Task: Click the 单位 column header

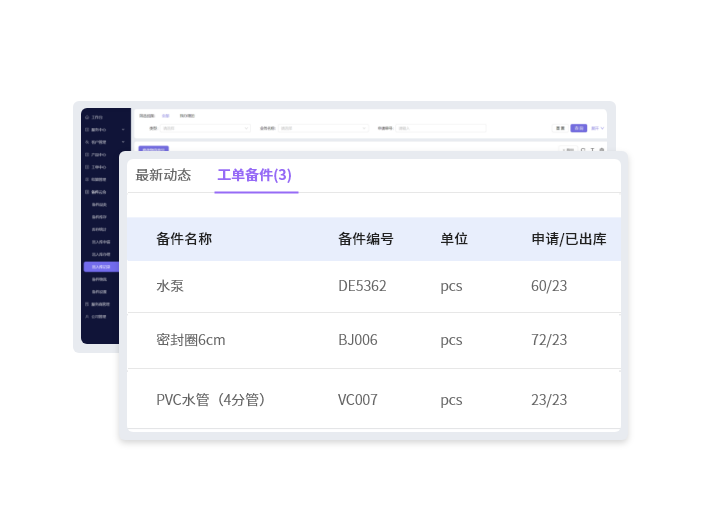Action: [x=454, y=239]
